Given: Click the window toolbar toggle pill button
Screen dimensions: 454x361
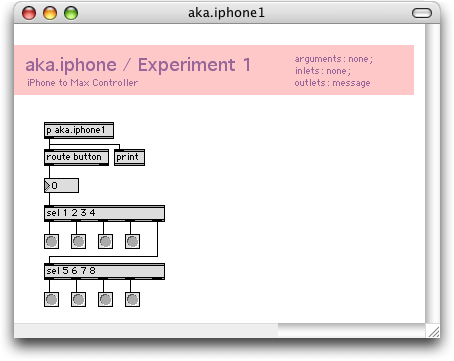Looking at the screenshot, I should [422, 13].
